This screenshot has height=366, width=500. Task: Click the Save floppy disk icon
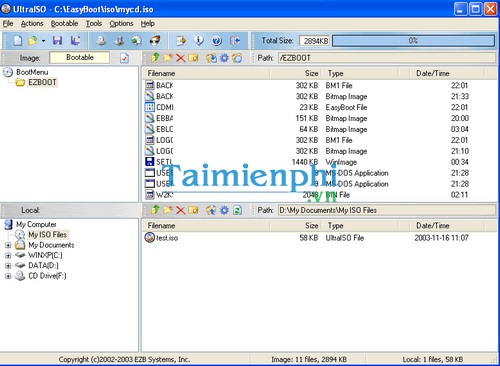(x=57, y=41)
